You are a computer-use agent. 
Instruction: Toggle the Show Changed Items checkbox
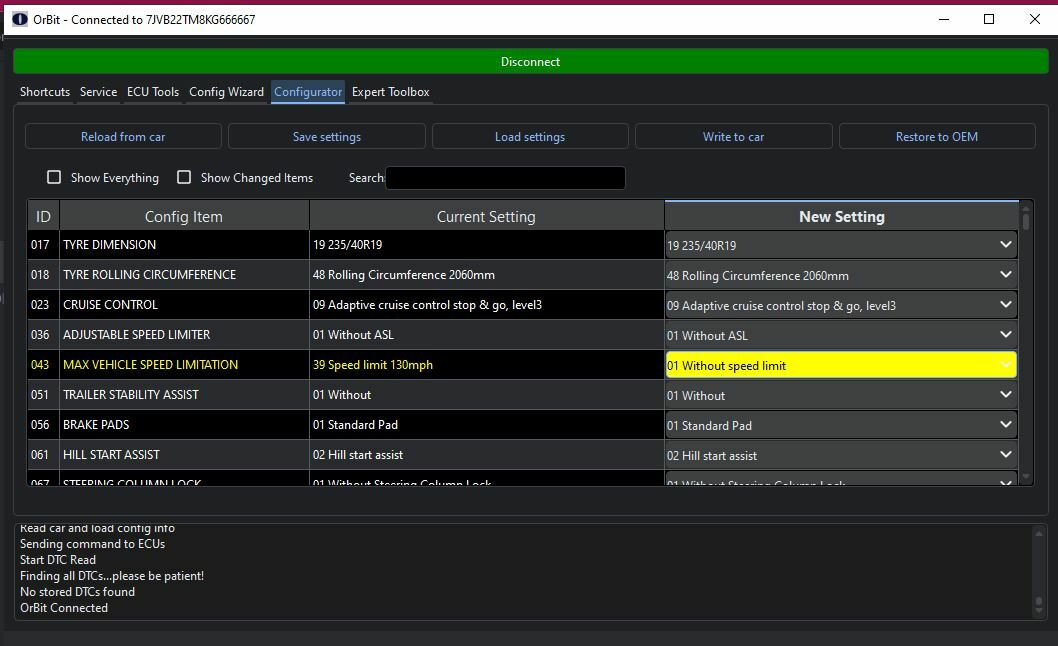coord(184,178)
